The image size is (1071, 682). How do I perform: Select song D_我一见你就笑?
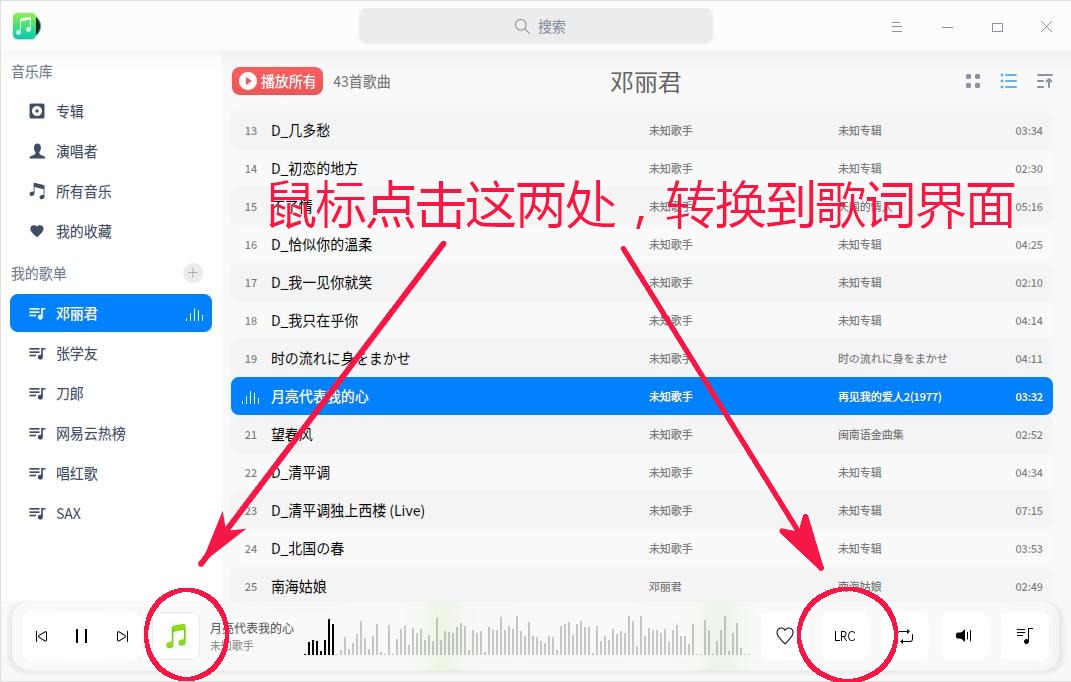coord(641,283)
